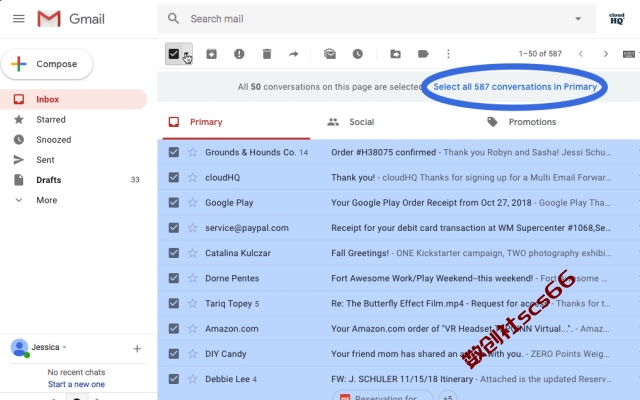640x400 pixels.
Task: Untick the Debbie Lee email checkbox
Action: [x=173, y=379]
